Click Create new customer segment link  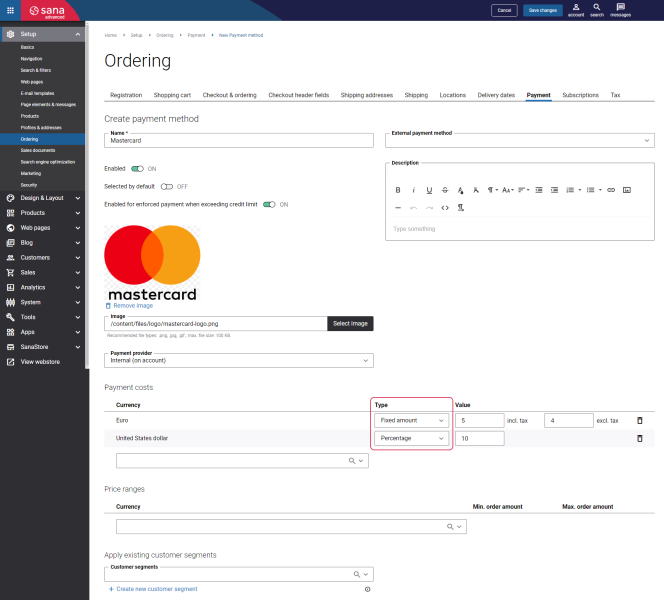click(x=156, y=589)
